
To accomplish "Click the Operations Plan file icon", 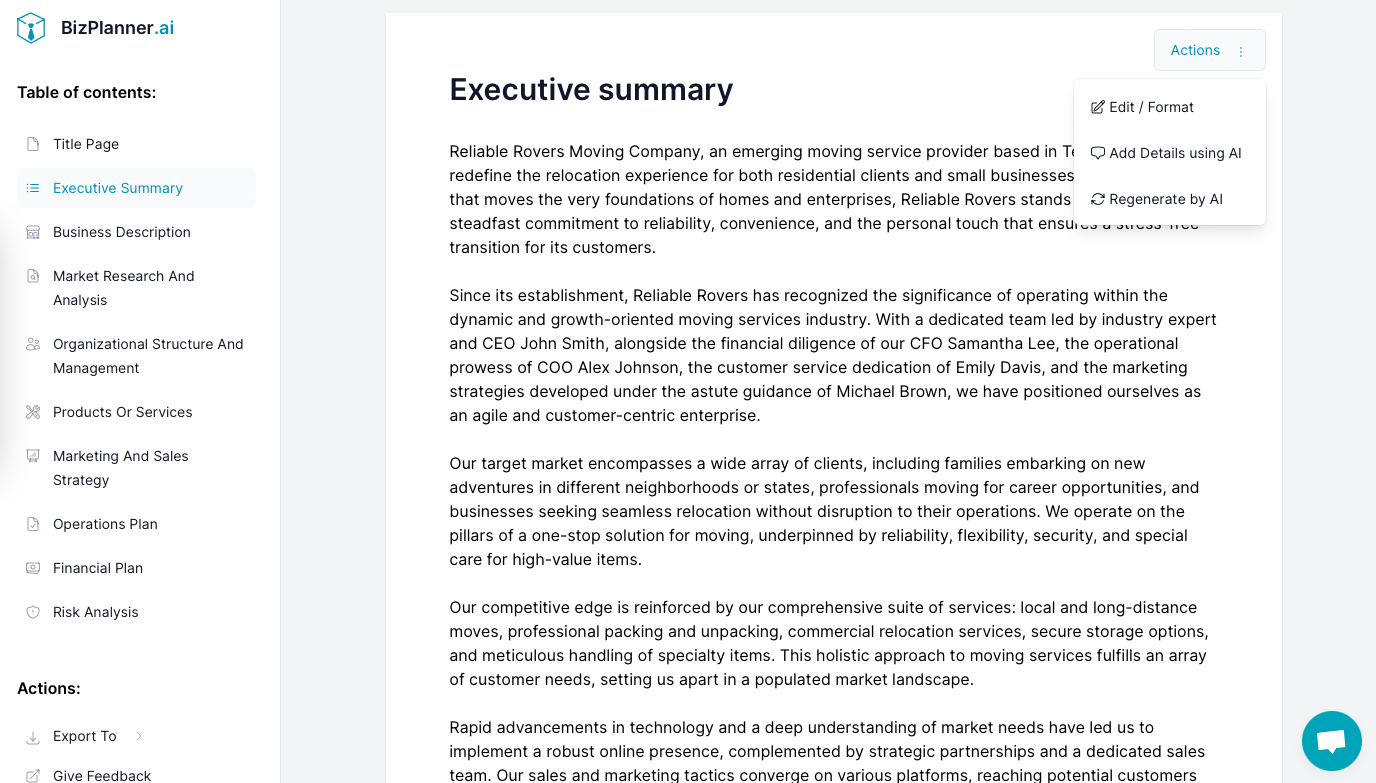I will point(33,524).
